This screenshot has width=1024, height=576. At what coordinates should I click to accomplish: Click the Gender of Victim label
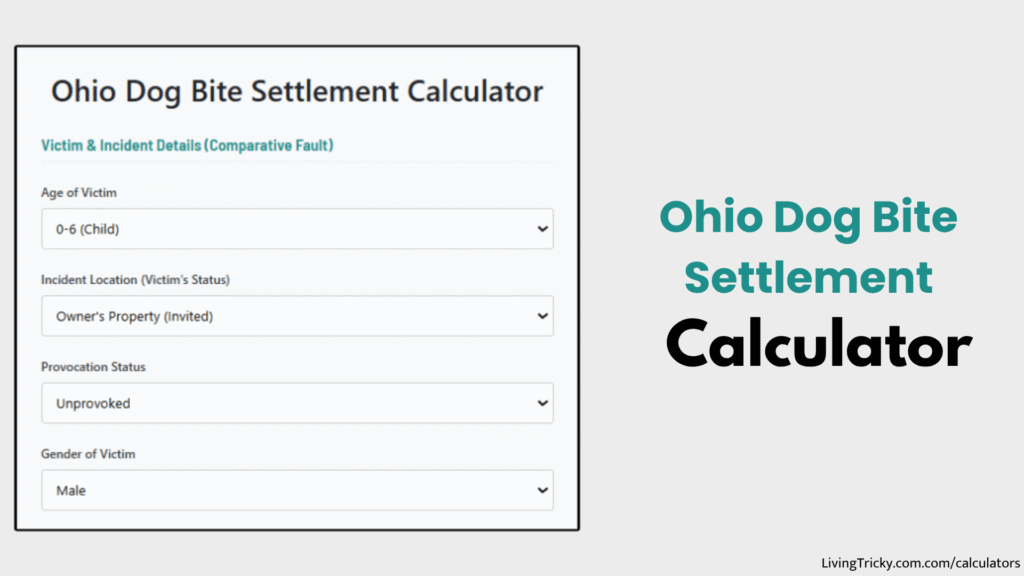(x=88, y=454)
